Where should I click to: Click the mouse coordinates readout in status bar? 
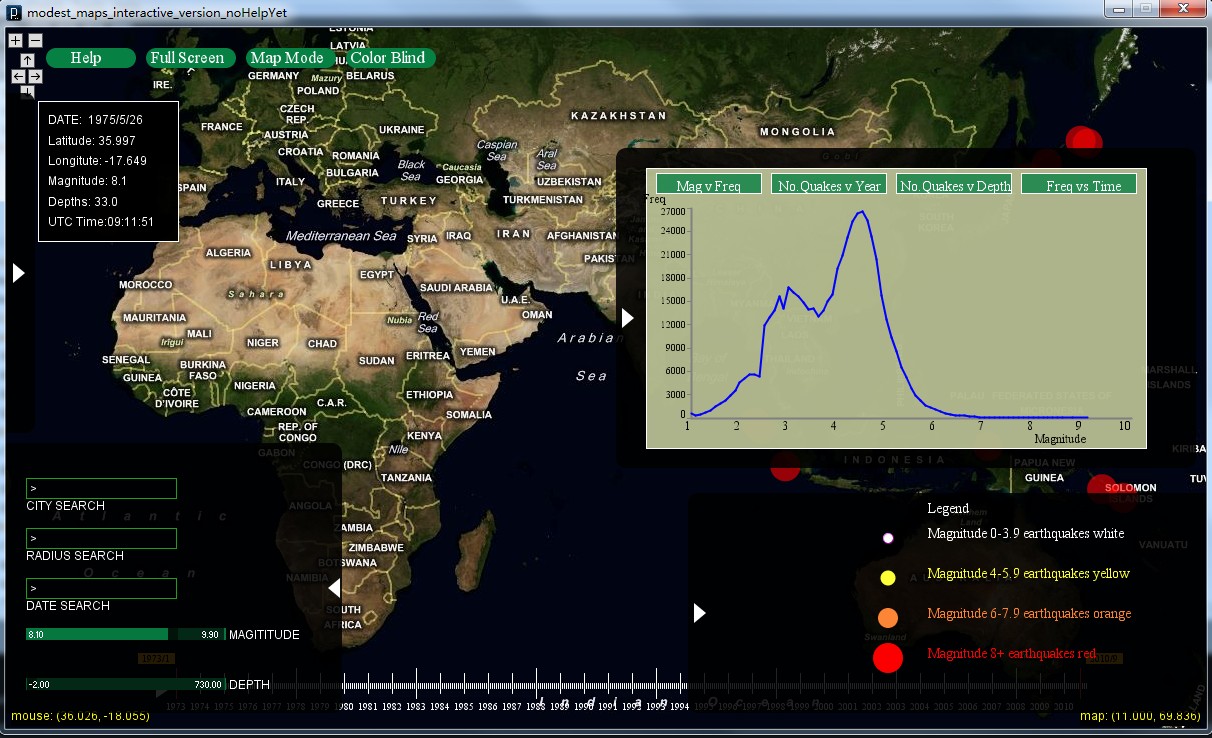coord(80,716)
